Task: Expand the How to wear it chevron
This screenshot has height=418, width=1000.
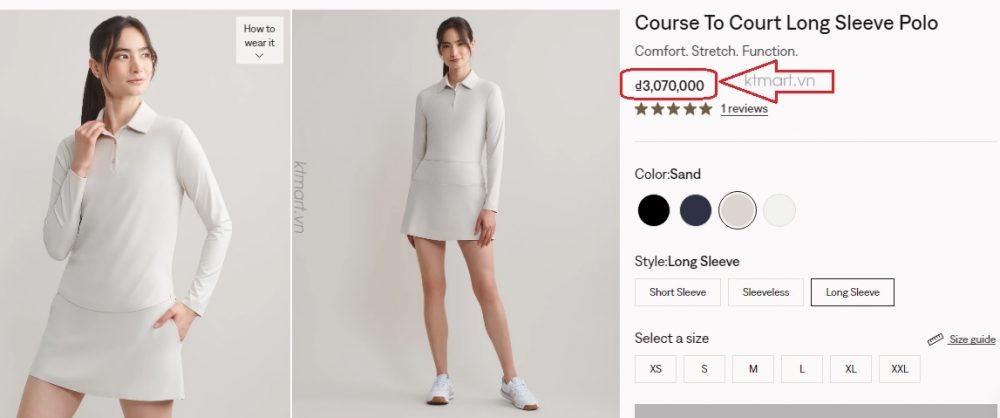Action: 259,56
